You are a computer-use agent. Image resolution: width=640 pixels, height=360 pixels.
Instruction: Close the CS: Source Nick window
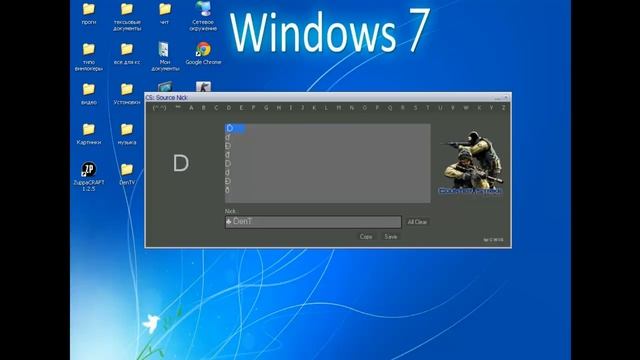click(x=506, y=98)
